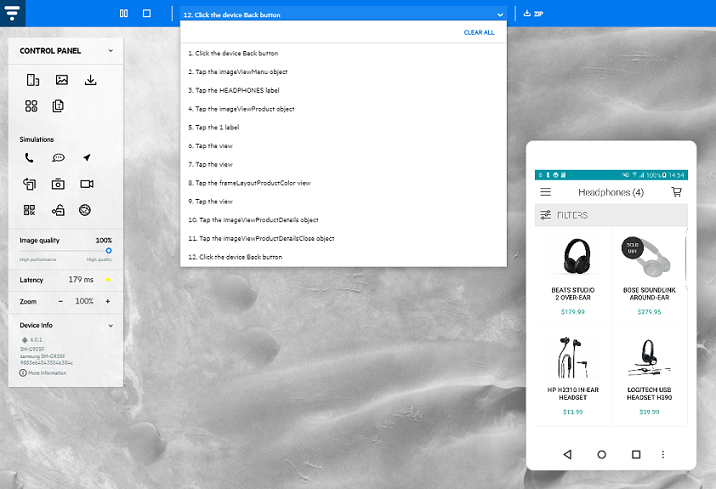716x489 pixels.
Task: Click the Image quality slider handle
Action: (x=108, y=251)
